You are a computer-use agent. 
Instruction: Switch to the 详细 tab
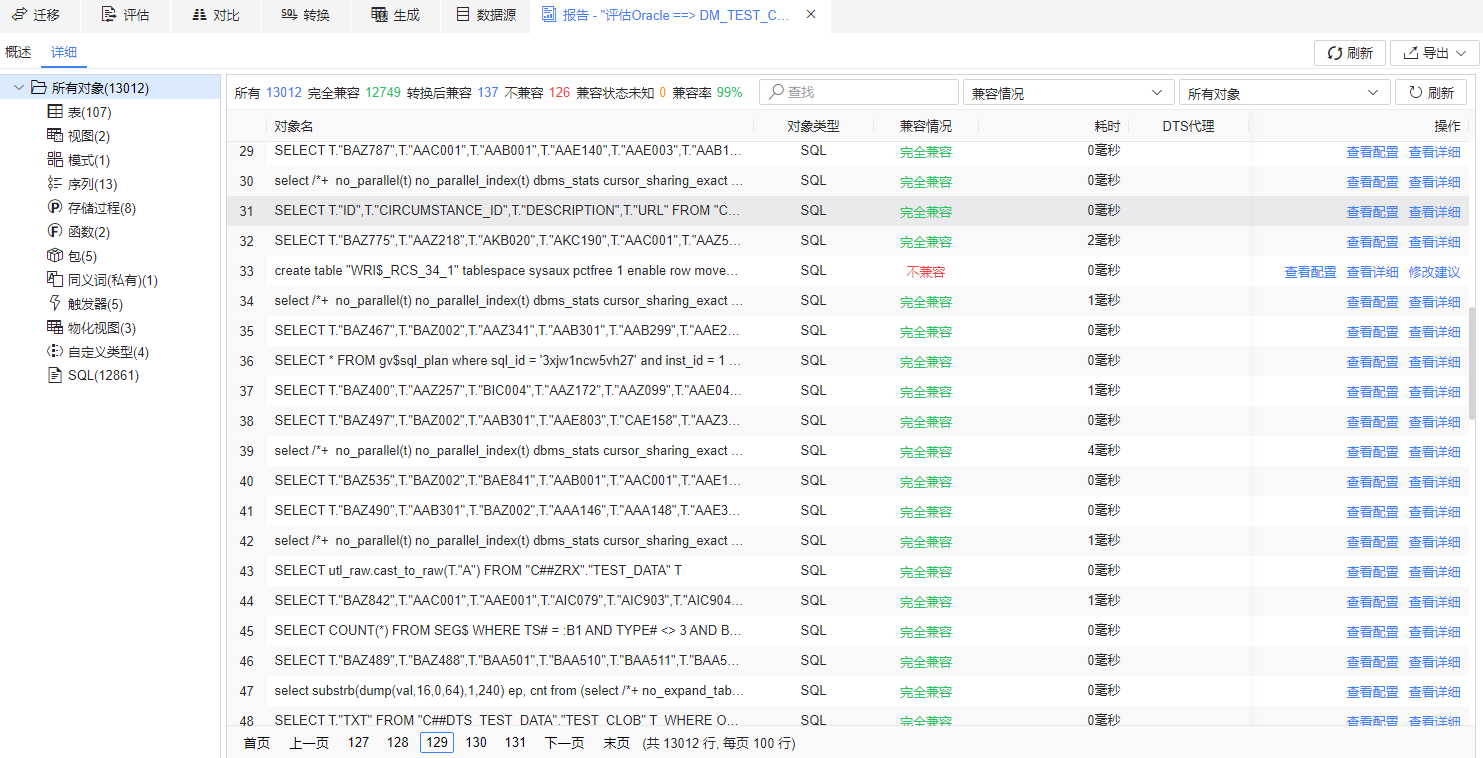(64, 52)
